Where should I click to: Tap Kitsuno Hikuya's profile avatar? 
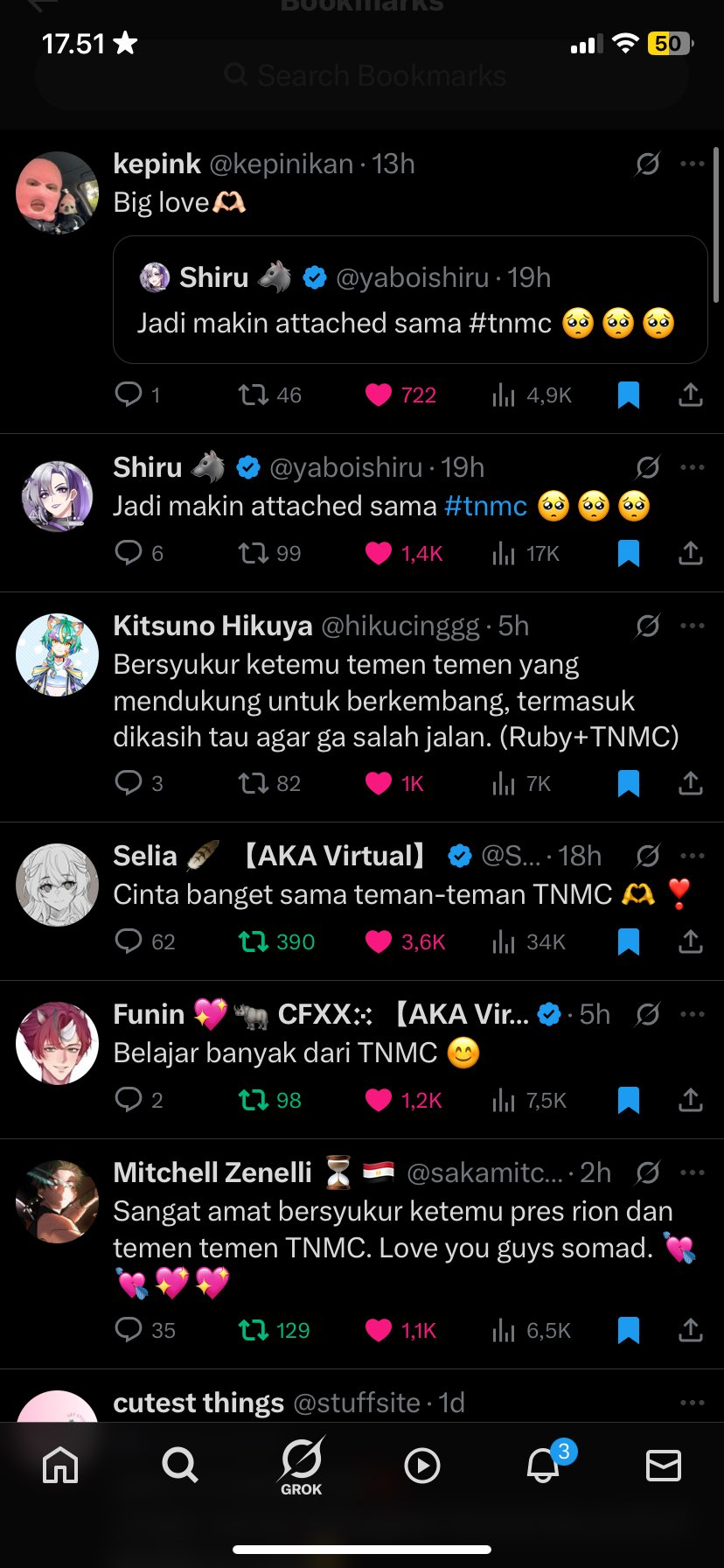(x=58, y=654)
